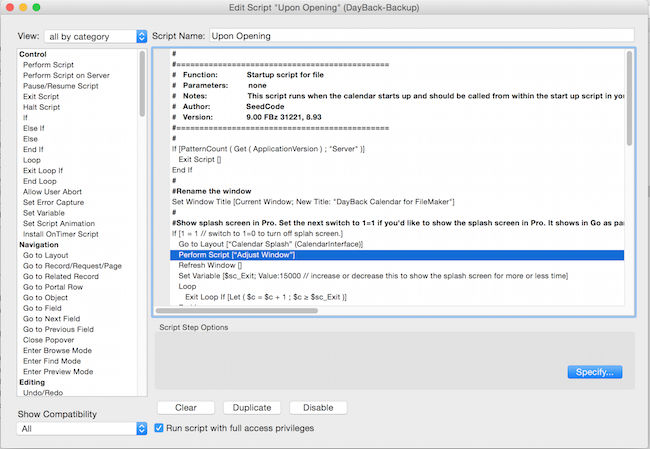Select the 'Go to Record/Request/Page' step
Screen dimensions: 650x449
pos(72,266)
